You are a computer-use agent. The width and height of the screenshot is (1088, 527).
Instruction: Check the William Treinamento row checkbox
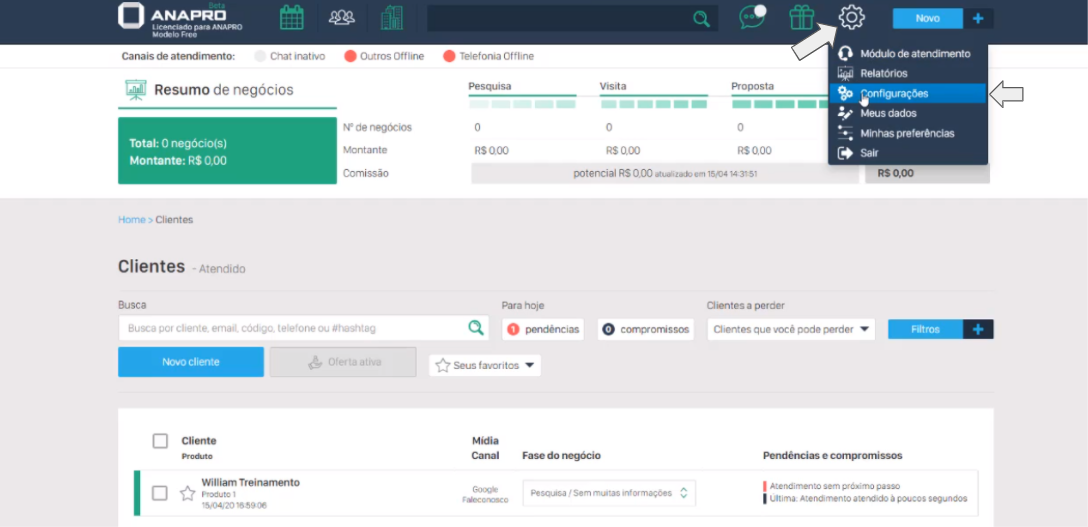(x=160, y=493)
